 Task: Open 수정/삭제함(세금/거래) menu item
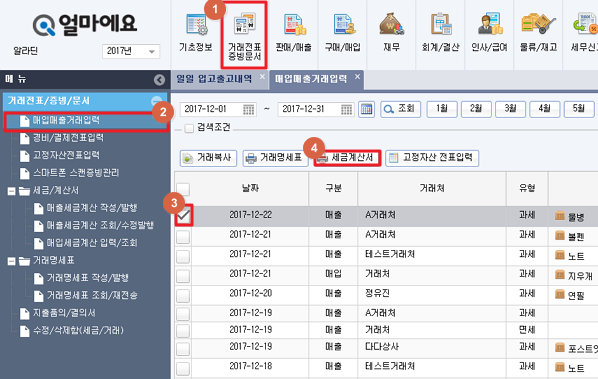point(78,331)
